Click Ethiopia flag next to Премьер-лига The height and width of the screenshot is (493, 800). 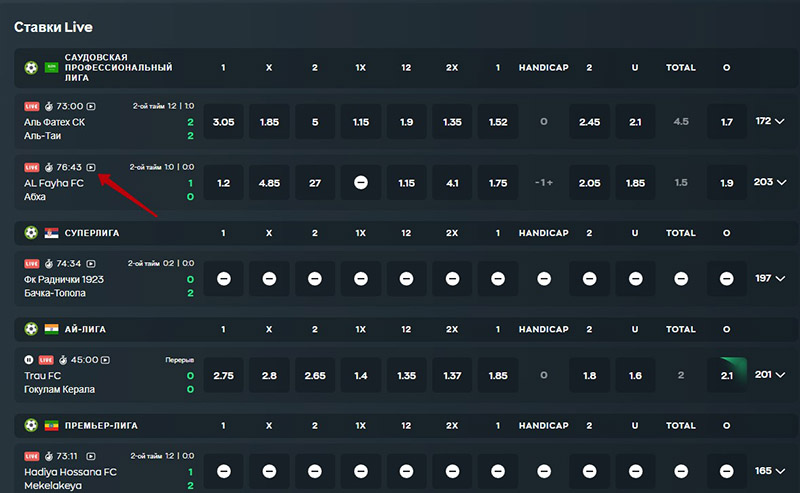pyautogui.click(x=51, y=425)
